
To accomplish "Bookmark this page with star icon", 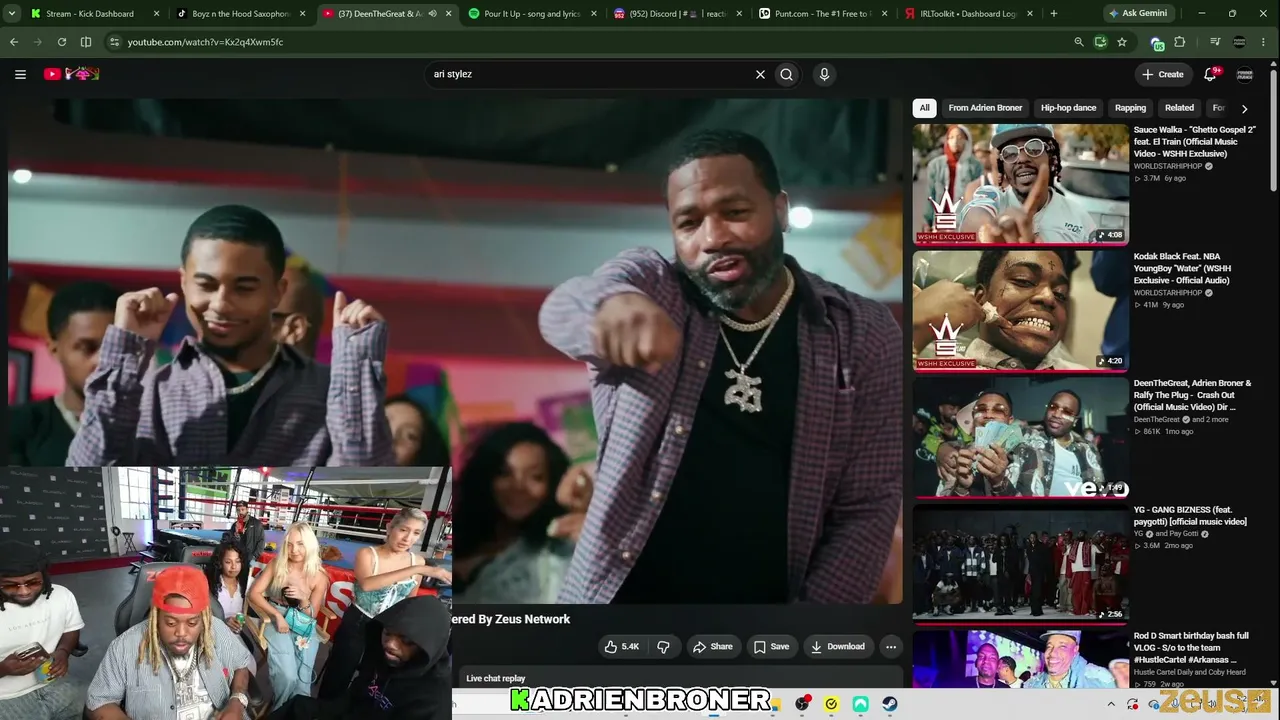I will pos(1122,42).
